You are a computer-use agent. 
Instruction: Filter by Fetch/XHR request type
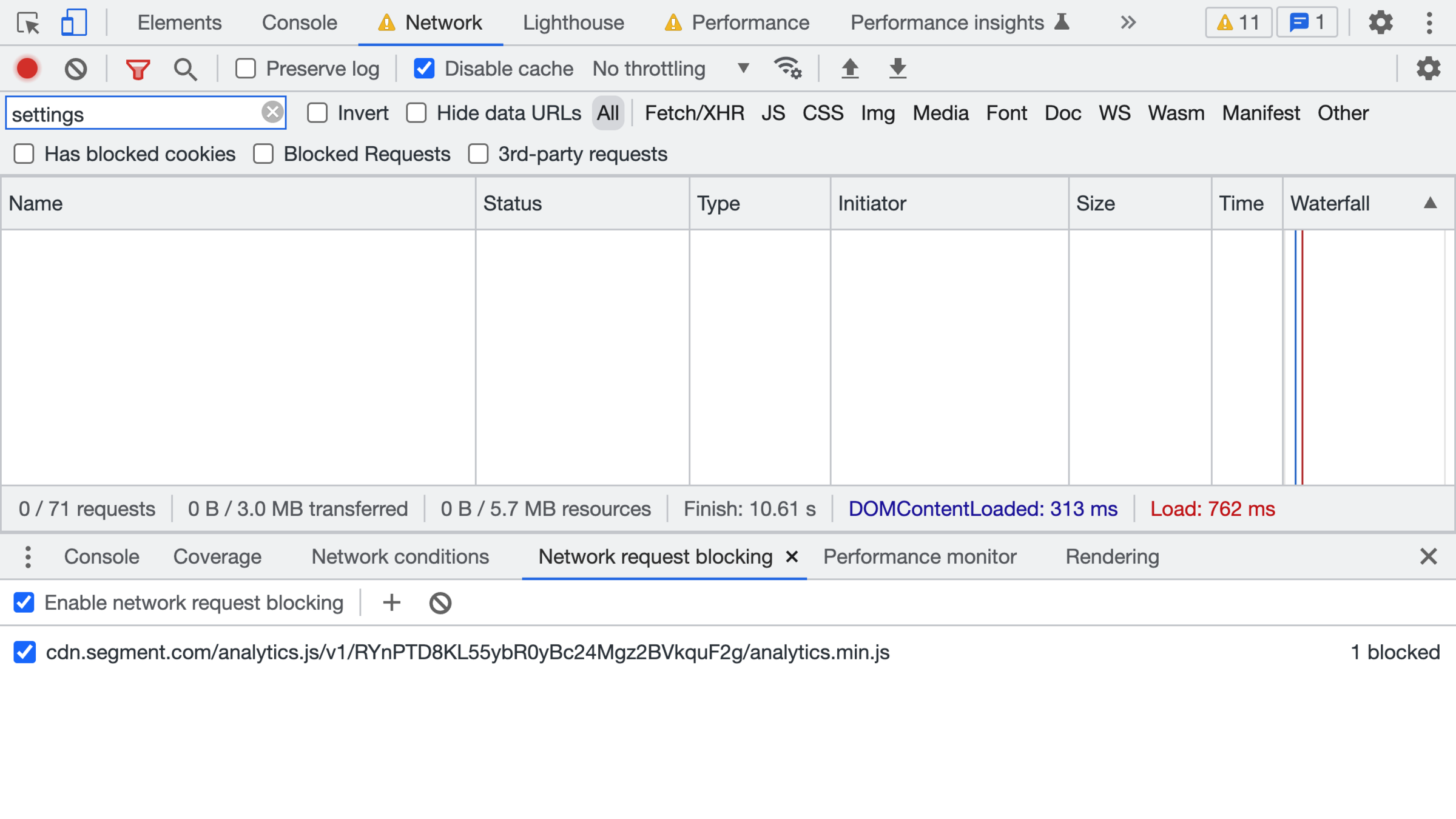pos(694,113)
